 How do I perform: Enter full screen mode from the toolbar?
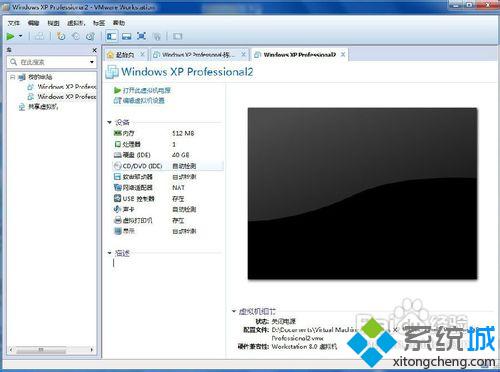(x=141, y=36)
